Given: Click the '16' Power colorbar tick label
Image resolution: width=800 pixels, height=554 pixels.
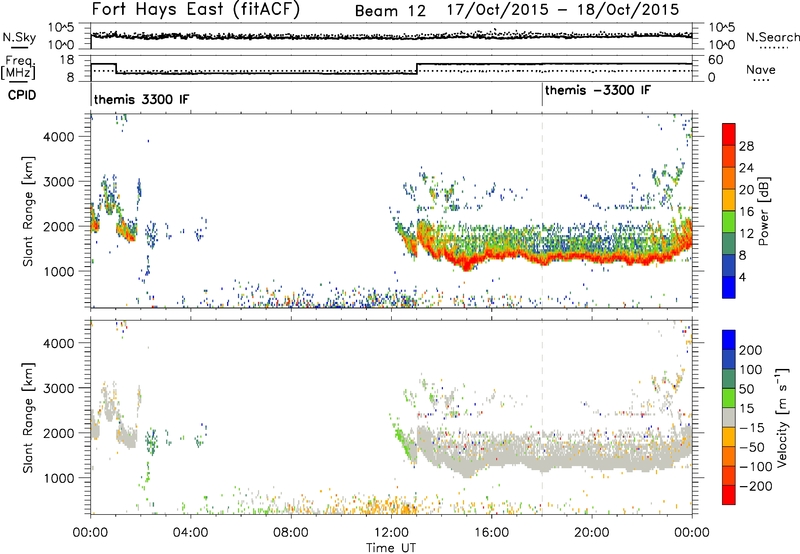Looking at the screenshot, I should click(x=746, y=212).
